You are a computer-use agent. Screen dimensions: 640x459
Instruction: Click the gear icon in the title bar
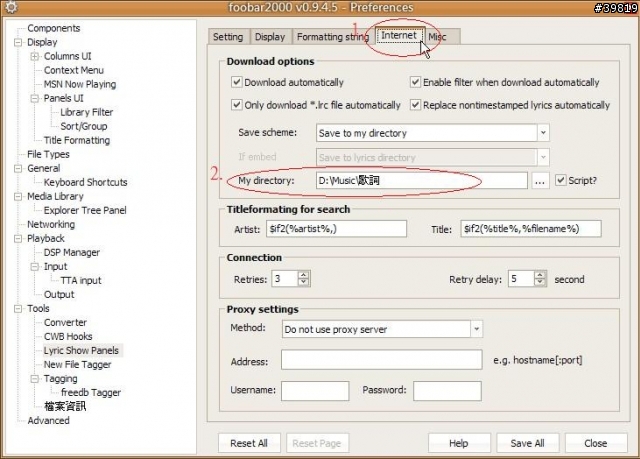coord(11,7)
